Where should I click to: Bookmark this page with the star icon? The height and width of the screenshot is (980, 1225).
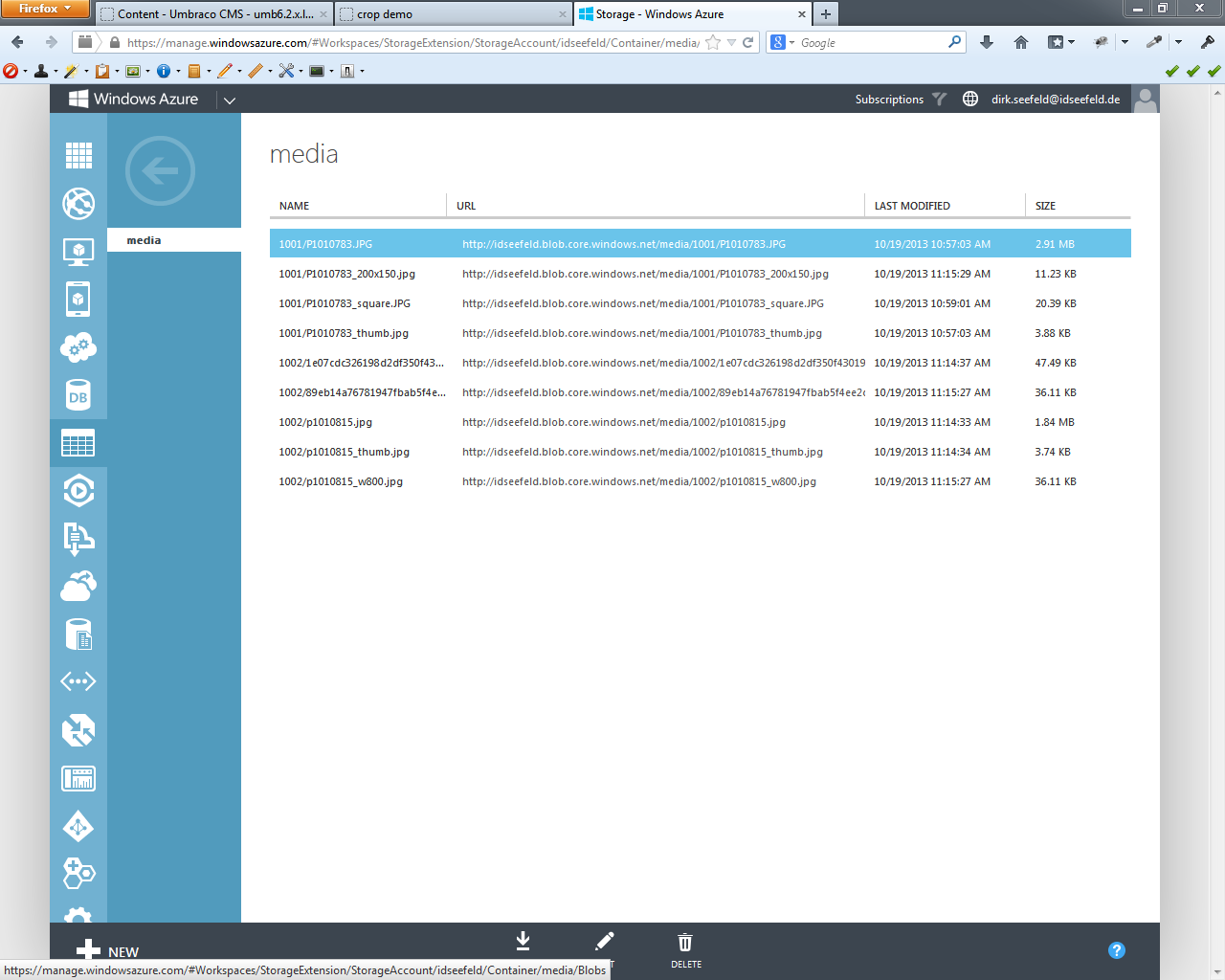click(712, 42)
